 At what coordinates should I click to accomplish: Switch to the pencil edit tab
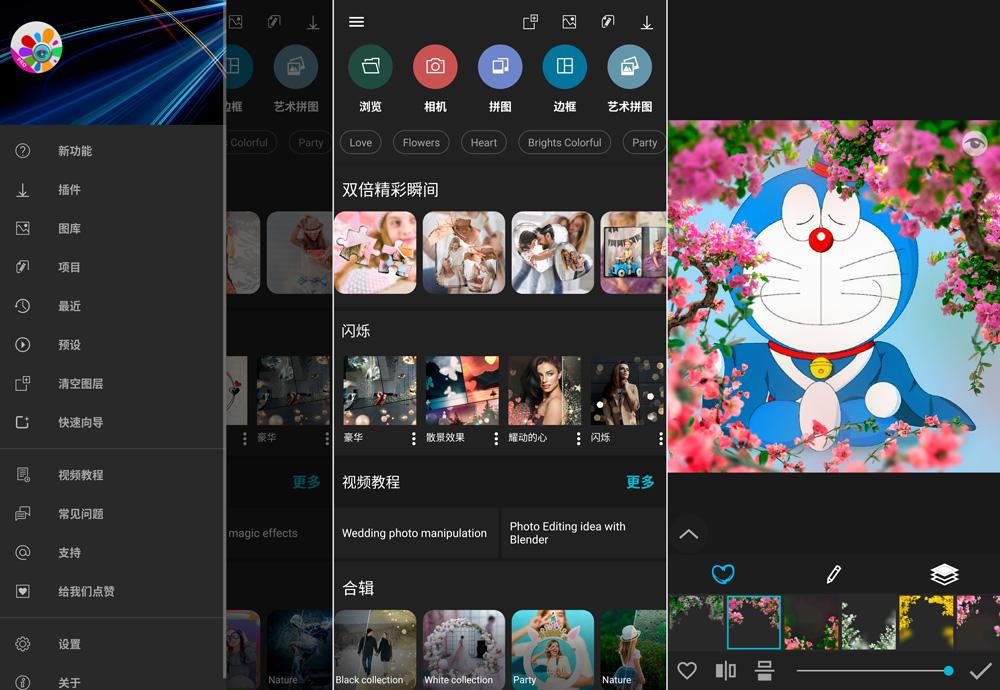[834, 574]
